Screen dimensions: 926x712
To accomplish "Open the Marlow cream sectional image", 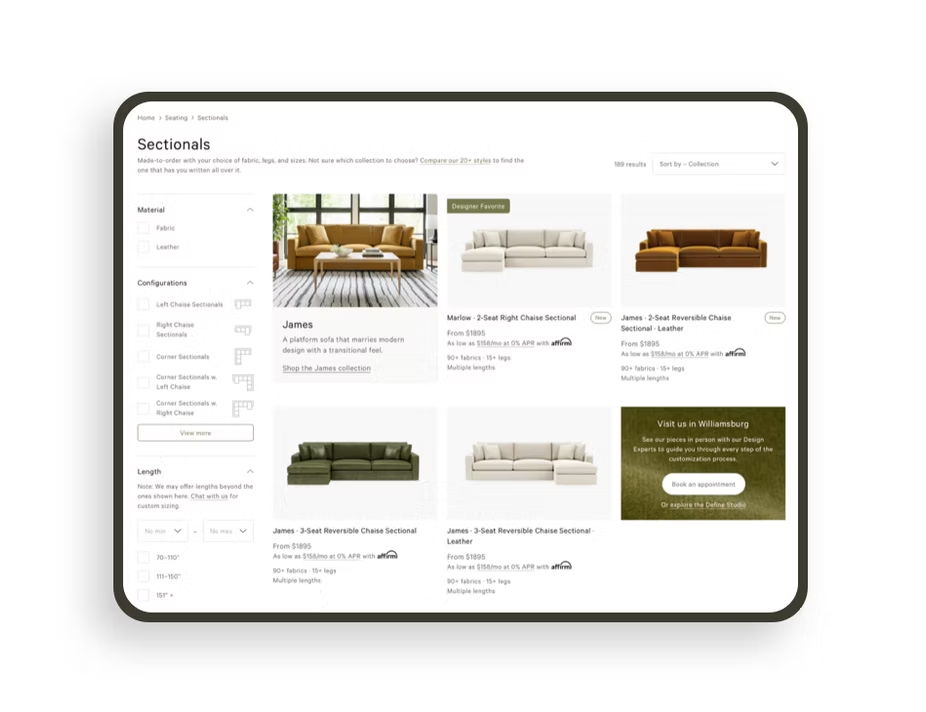I will (529, 250).
